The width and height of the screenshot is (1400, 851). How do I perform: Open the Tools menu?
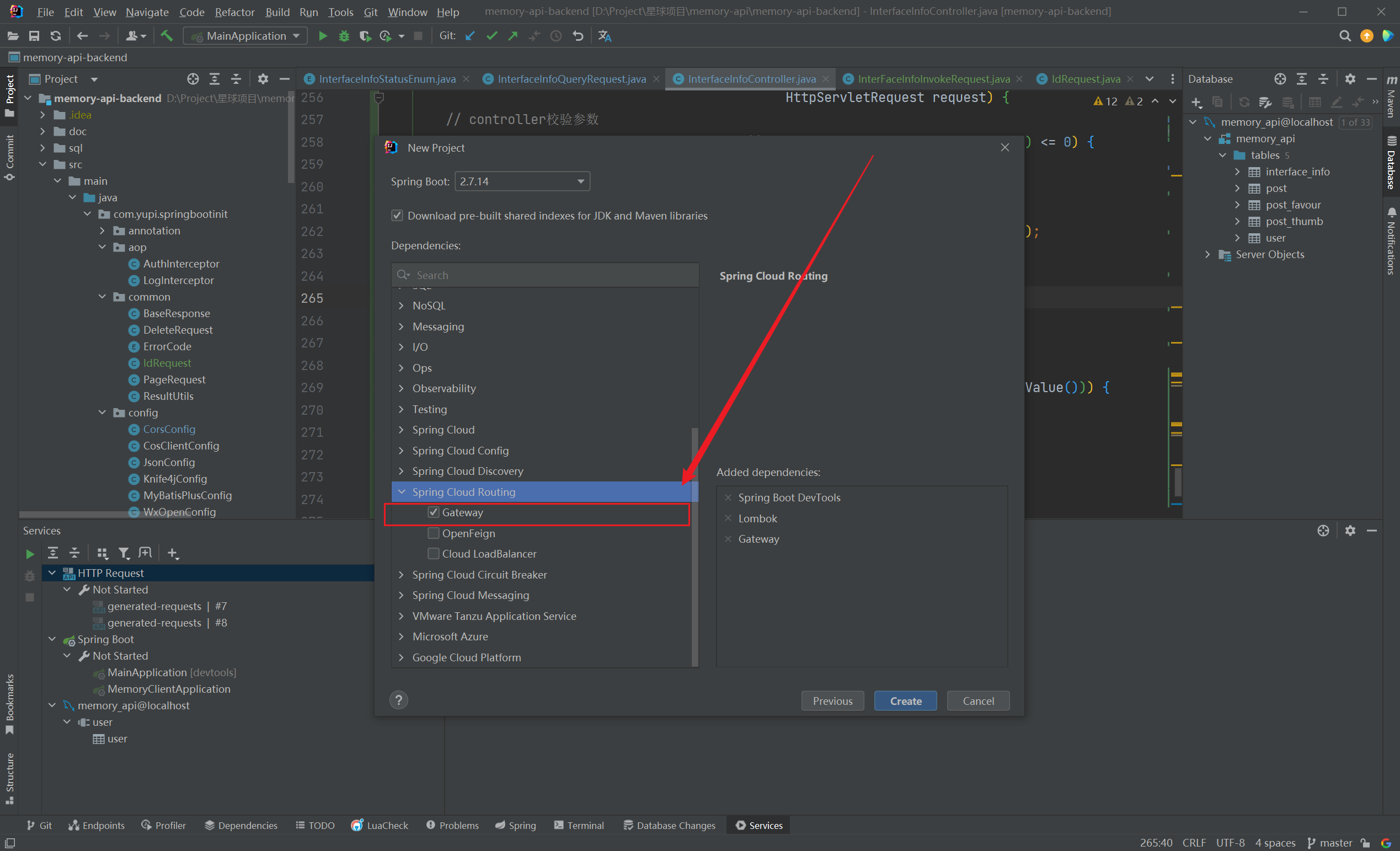(x=340, y=12)
